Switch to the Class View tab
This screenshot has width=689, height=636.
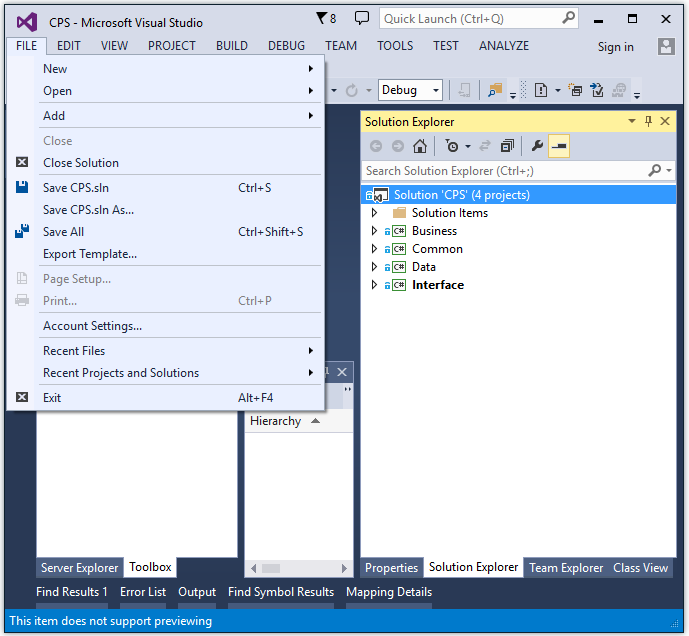point(641,567)
